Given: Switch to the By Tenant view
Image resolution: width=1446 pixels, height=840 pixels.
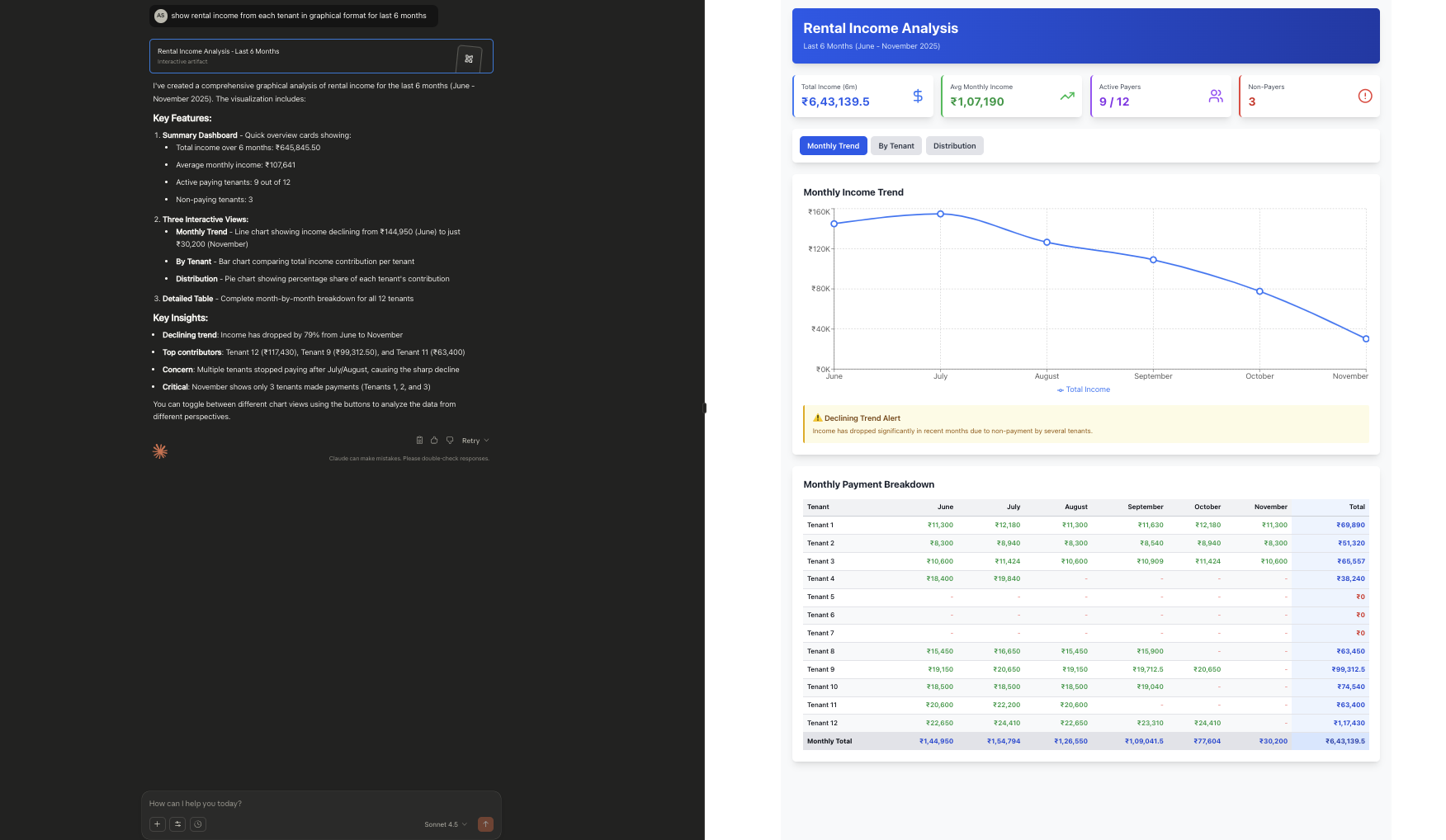Looking at the screenshot, I should tap(895, 145).
